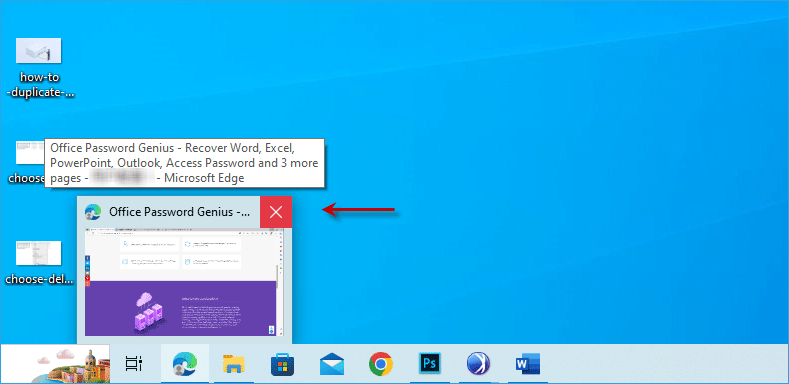Viewport: 789px width, 384px height.
Task: Click the blue sphere app icon on taskbar
Action: click(x=478, y=364)
